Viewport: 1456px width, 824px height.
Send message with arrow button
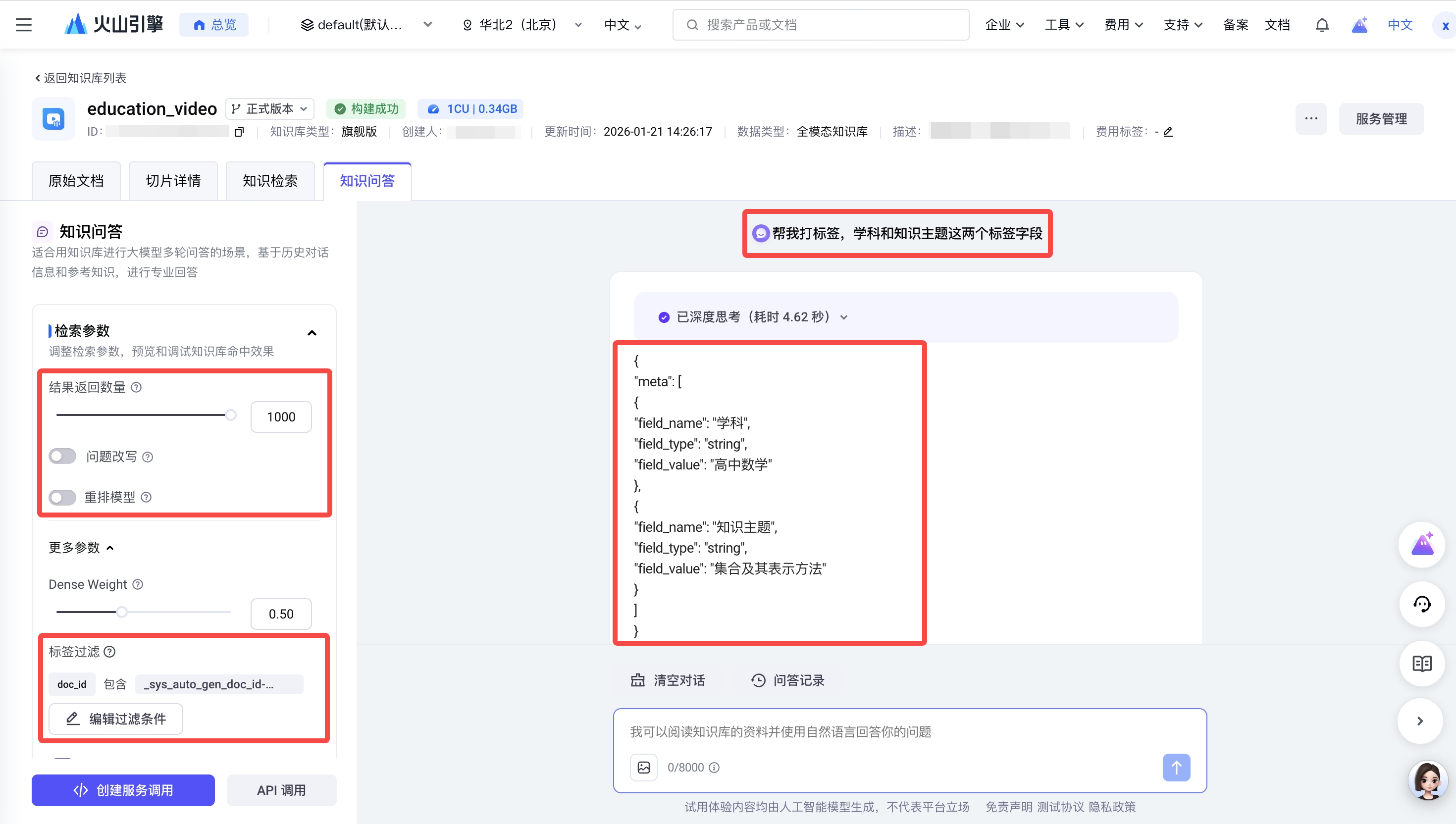[1176, 768]
